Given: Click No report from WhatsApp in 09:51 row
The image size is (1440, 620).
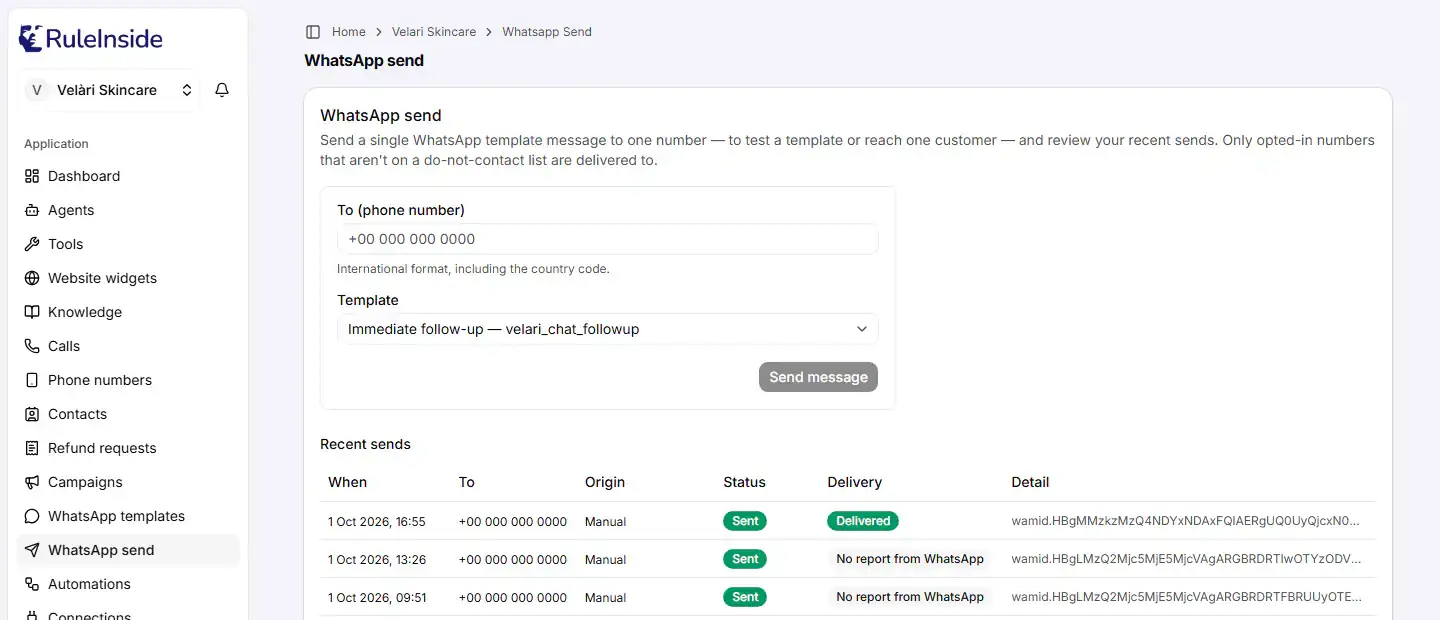Looking at the screenshot, I should (910, 597).
